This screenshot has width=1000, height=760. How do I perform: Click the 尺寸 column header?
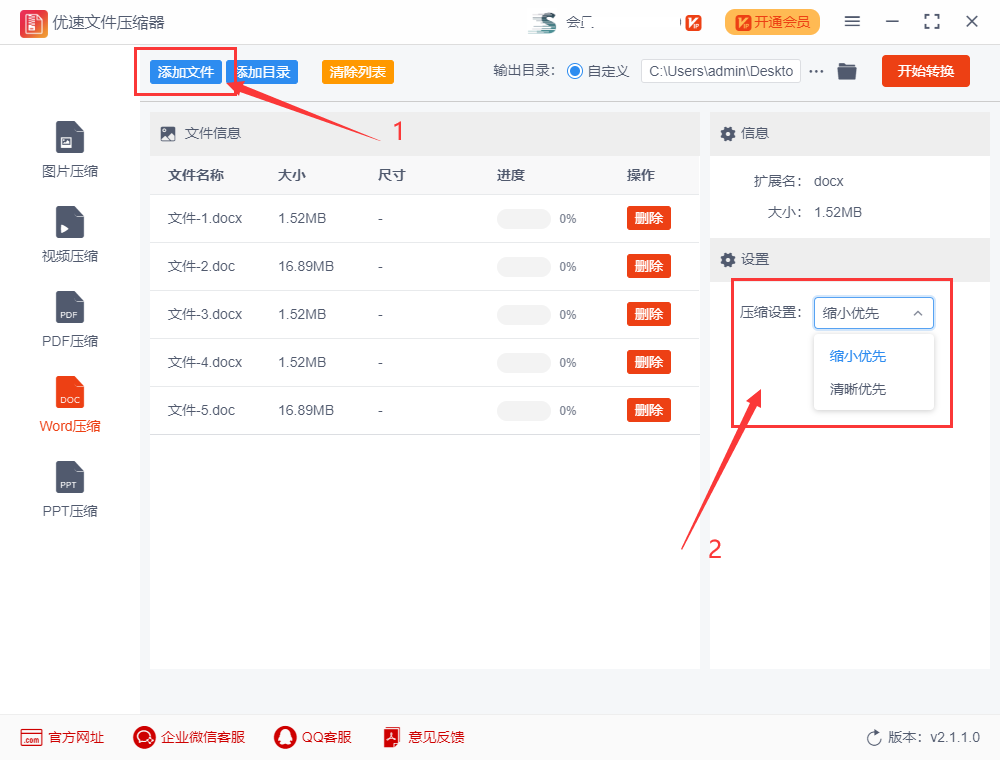click(392, 175)
